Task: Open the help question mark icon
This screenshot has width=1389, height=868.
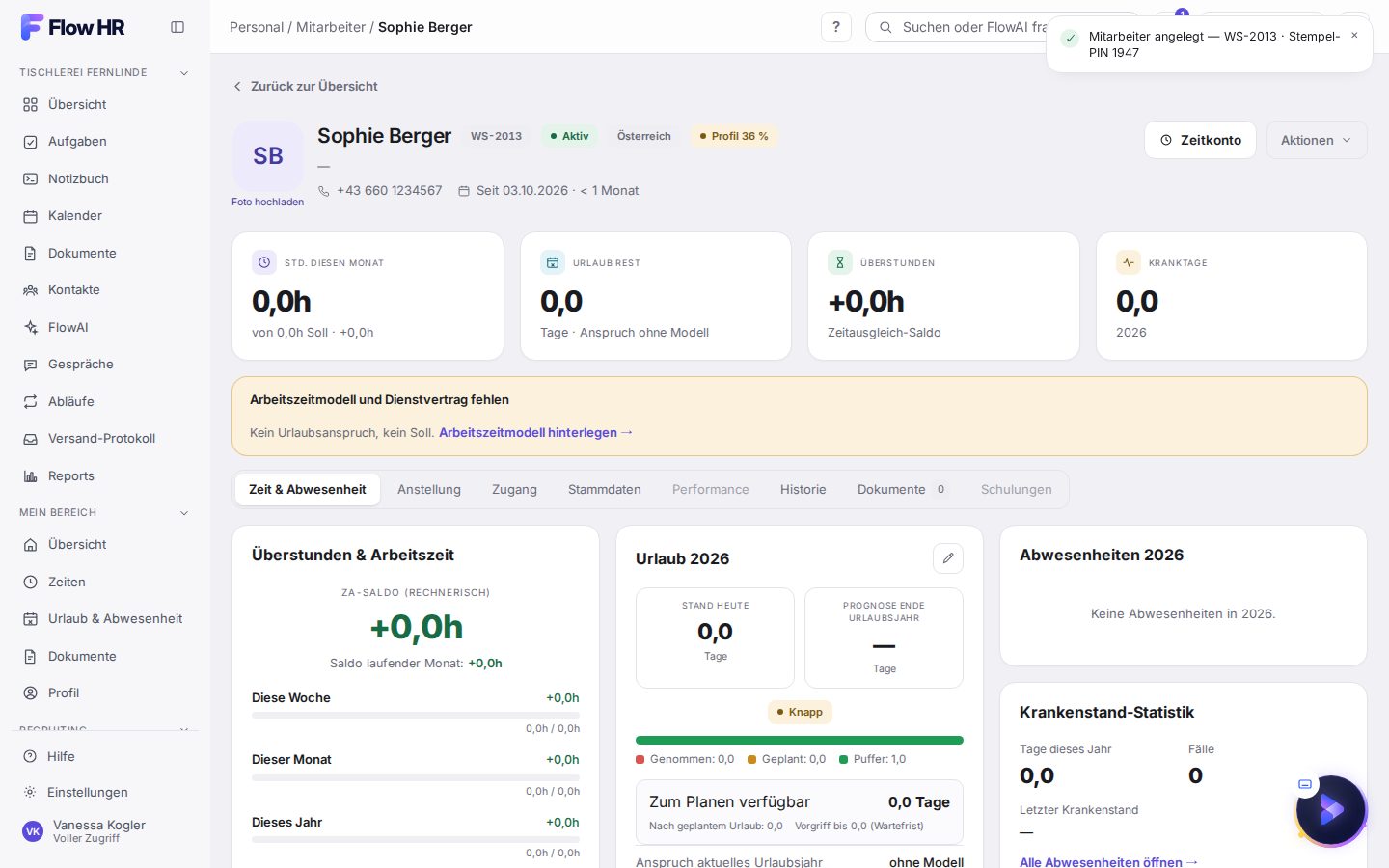Action: [836, 27]
